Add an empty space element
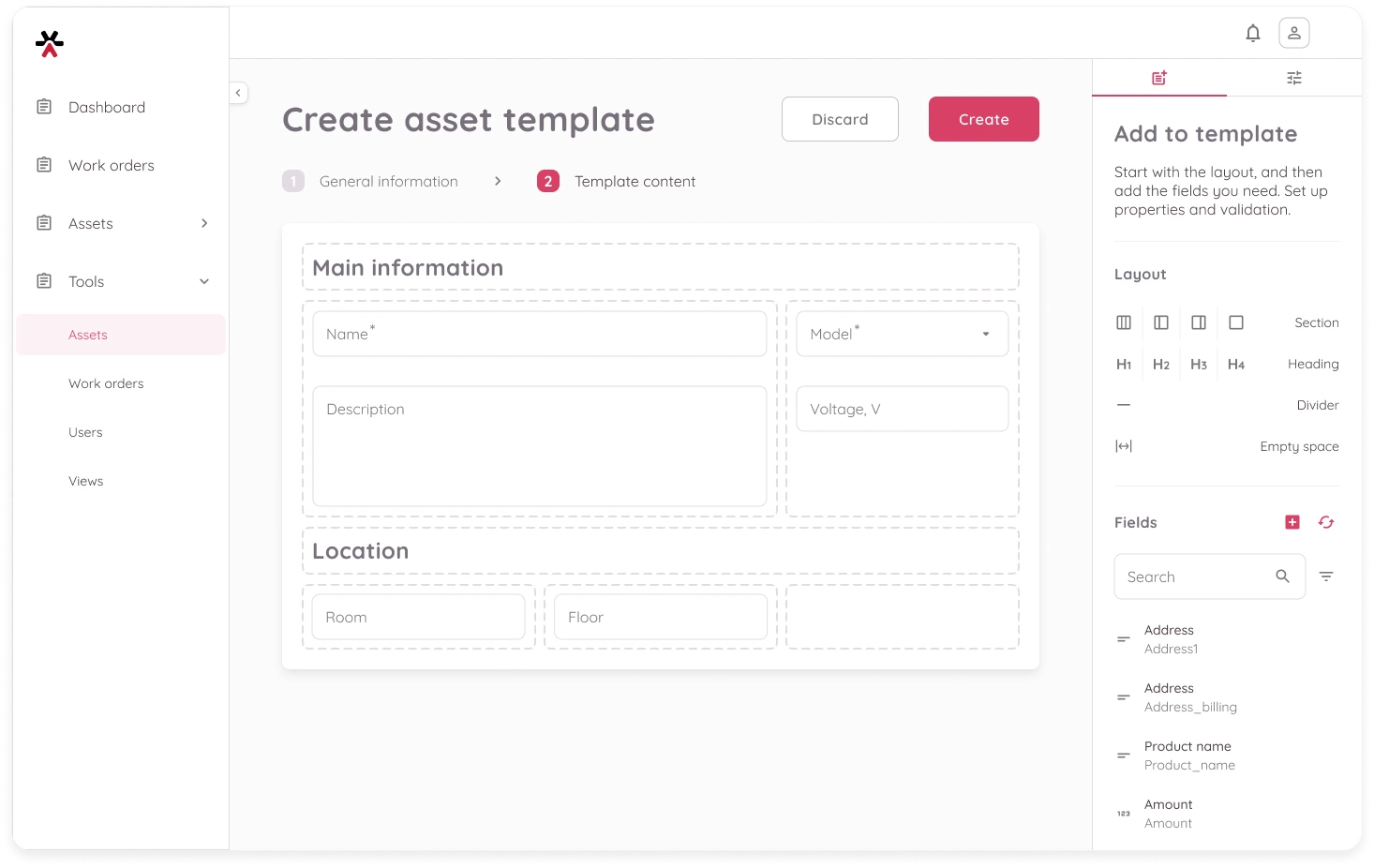The height and width of the screenshot is (868, 1374). coord(1124,446)
